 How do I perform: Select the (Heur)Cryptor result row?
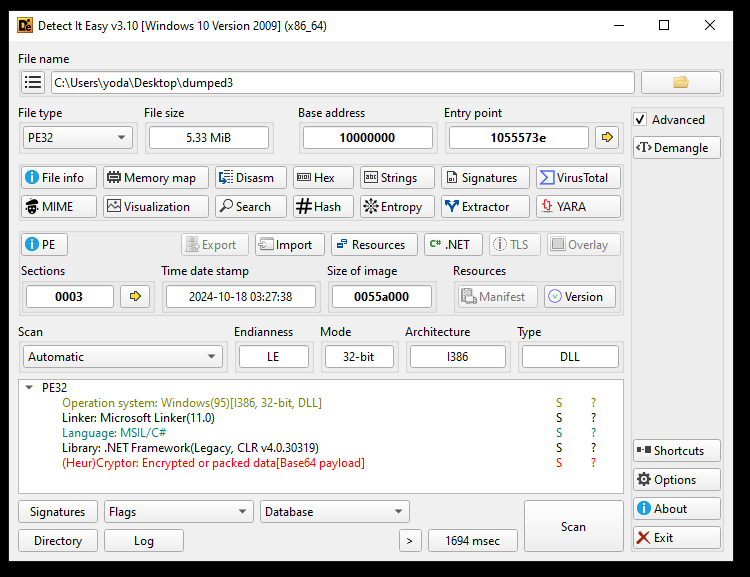[320, 463]
